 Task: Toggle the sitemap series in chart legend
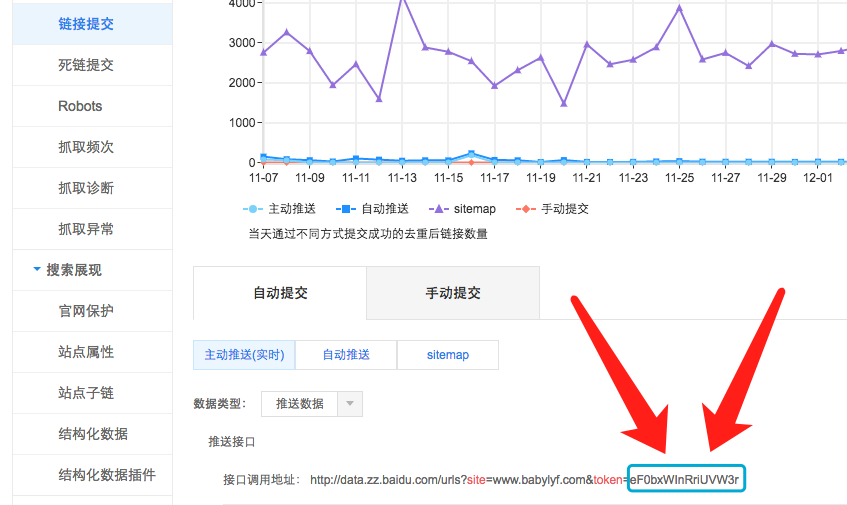coord(466,209)
